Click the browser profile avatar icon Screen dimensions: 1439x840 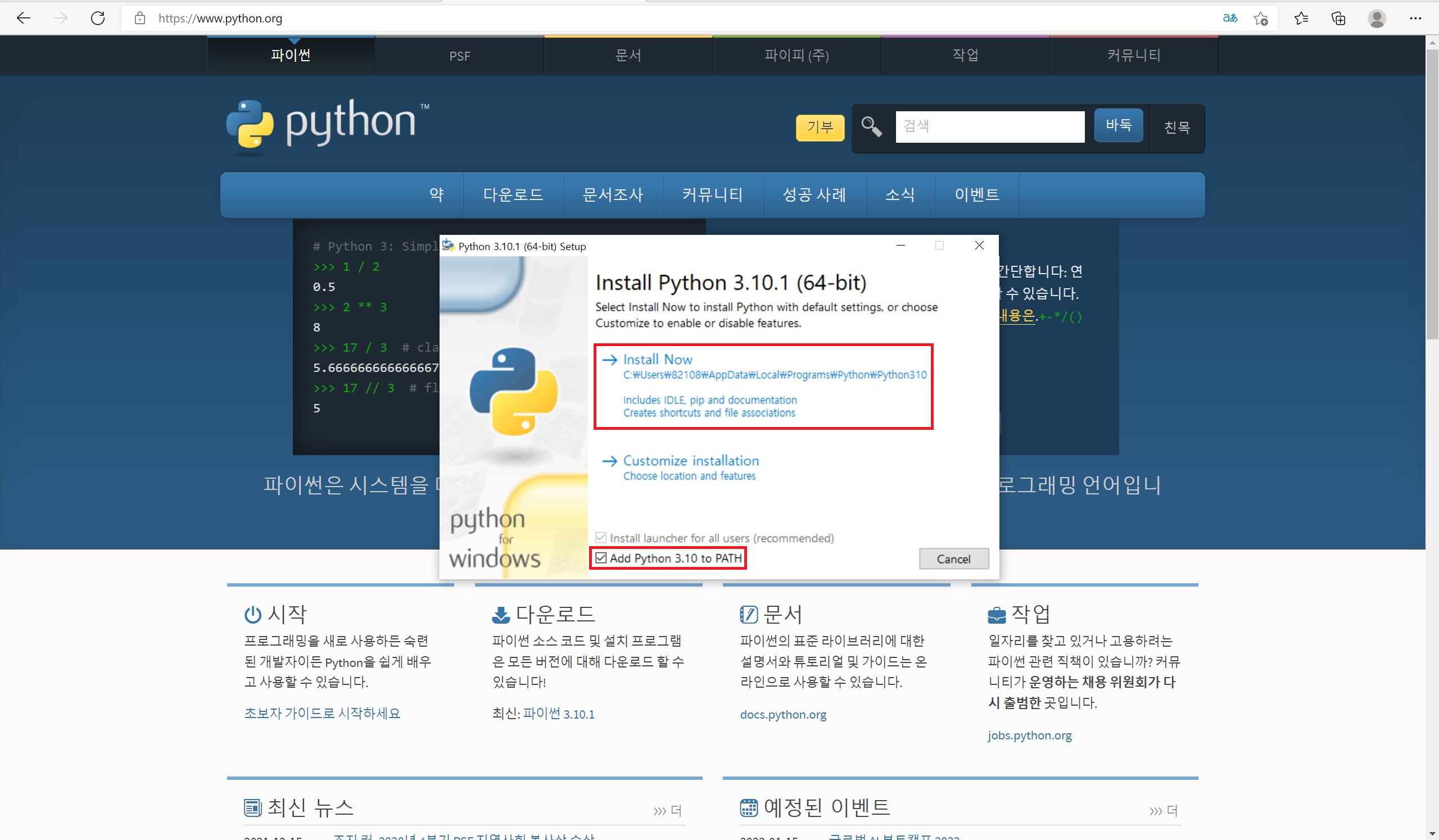click(x=1377, y=18)
